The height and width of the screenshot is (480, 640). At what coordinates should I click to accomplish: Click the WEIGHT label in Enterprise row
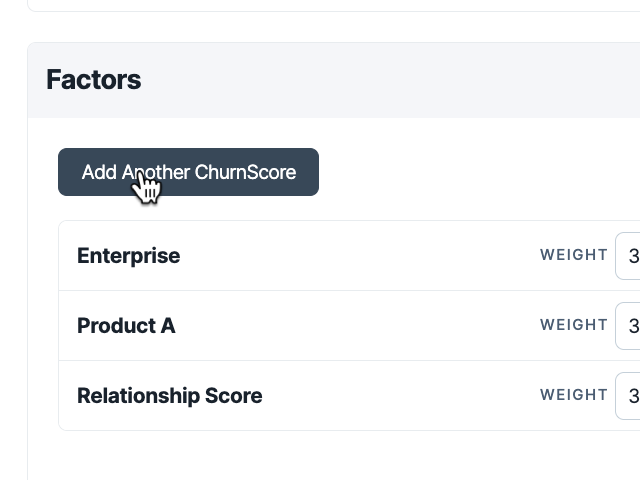[574, 255]
